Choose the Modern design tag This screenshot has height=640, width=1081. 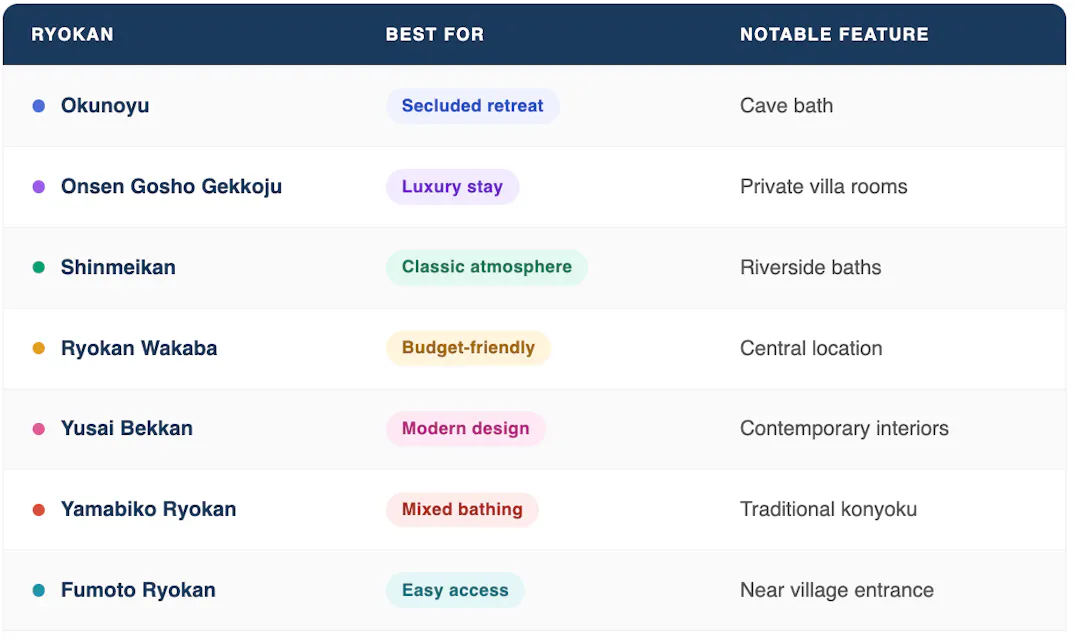[465, 429]
